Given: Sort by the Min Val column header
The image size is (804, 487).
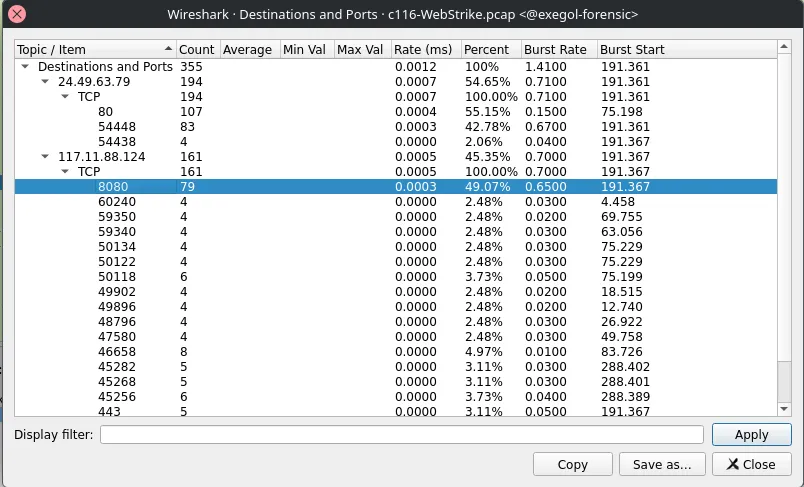Looking at the screenshot, I should (307, 49).
